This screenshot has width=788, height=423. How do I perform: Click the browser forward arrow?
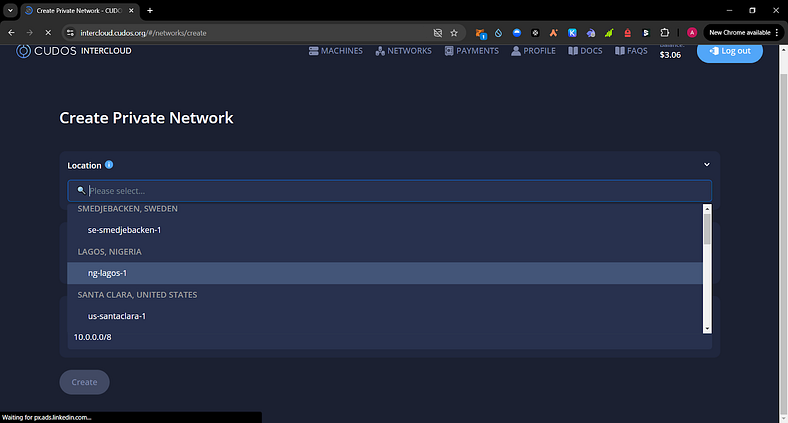click(x=30, y=33)
